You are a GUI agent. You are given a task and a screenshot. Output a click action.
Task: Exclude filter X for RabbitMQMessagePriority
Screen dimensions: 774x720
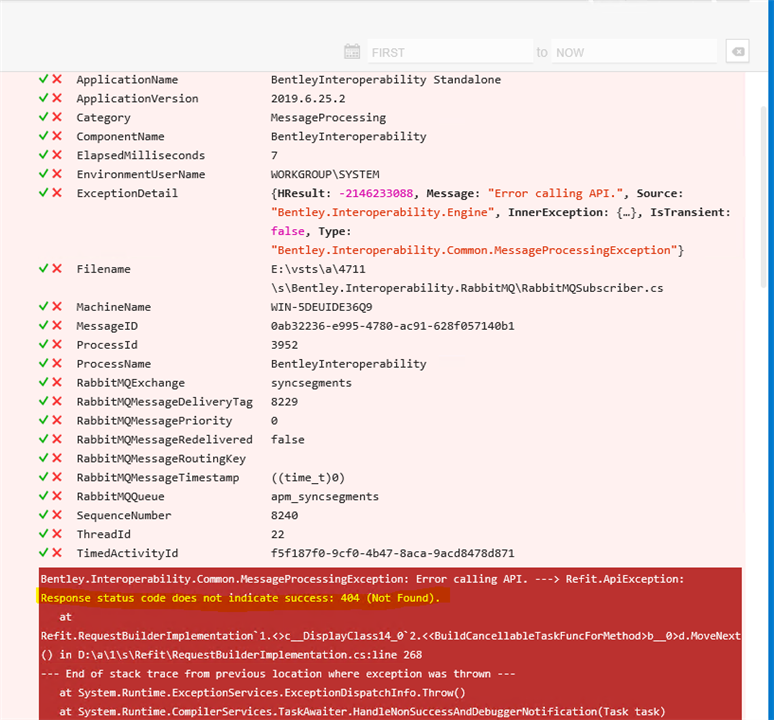point(57,420)
